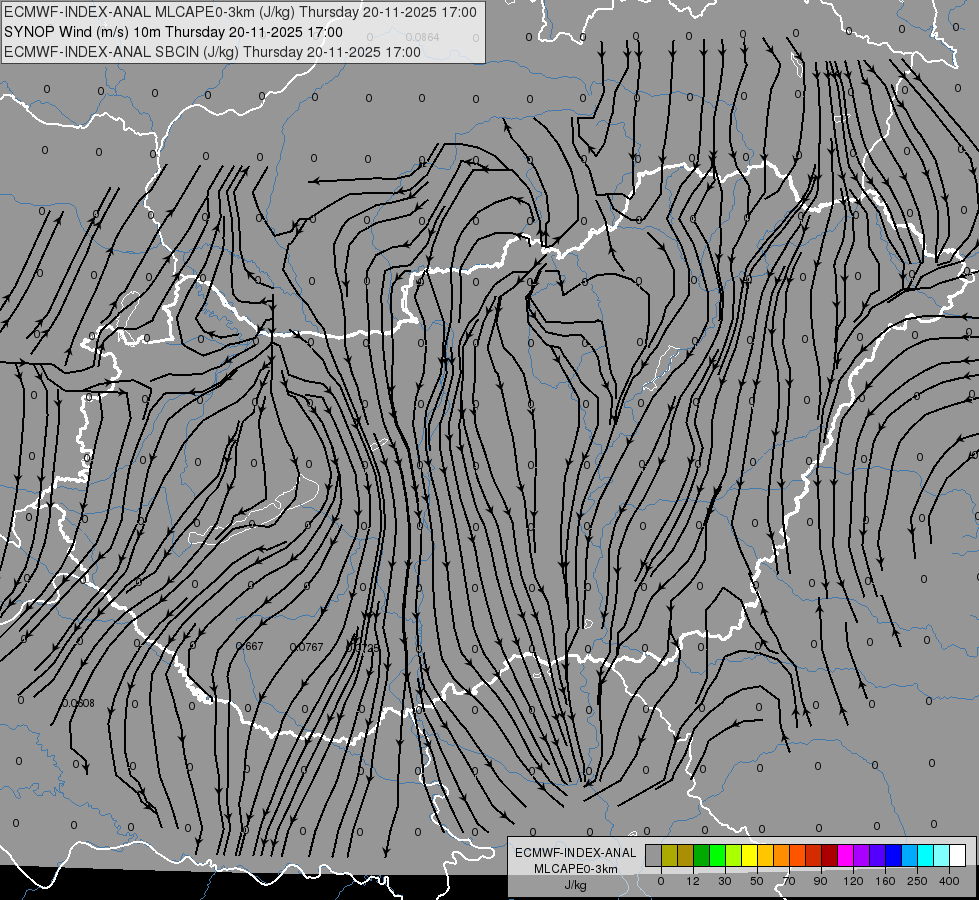
Task: Click the 'J/kg' unit label in the legend
Action: coord(576,884)
